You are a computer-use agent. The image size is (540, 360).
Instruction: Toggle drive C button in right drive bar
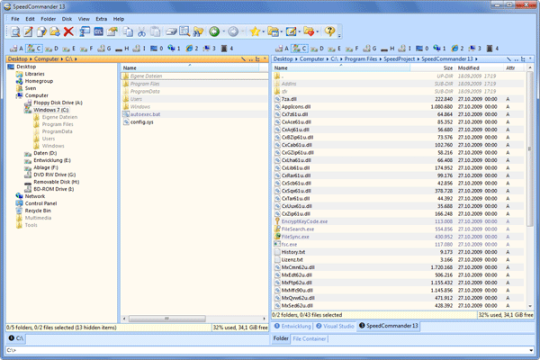point(299,49)
